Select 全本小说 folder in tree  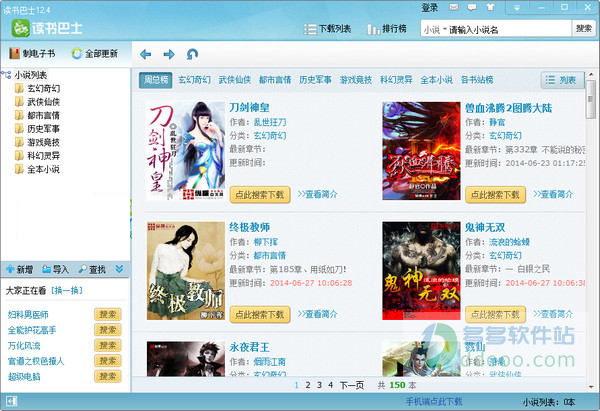38,169
